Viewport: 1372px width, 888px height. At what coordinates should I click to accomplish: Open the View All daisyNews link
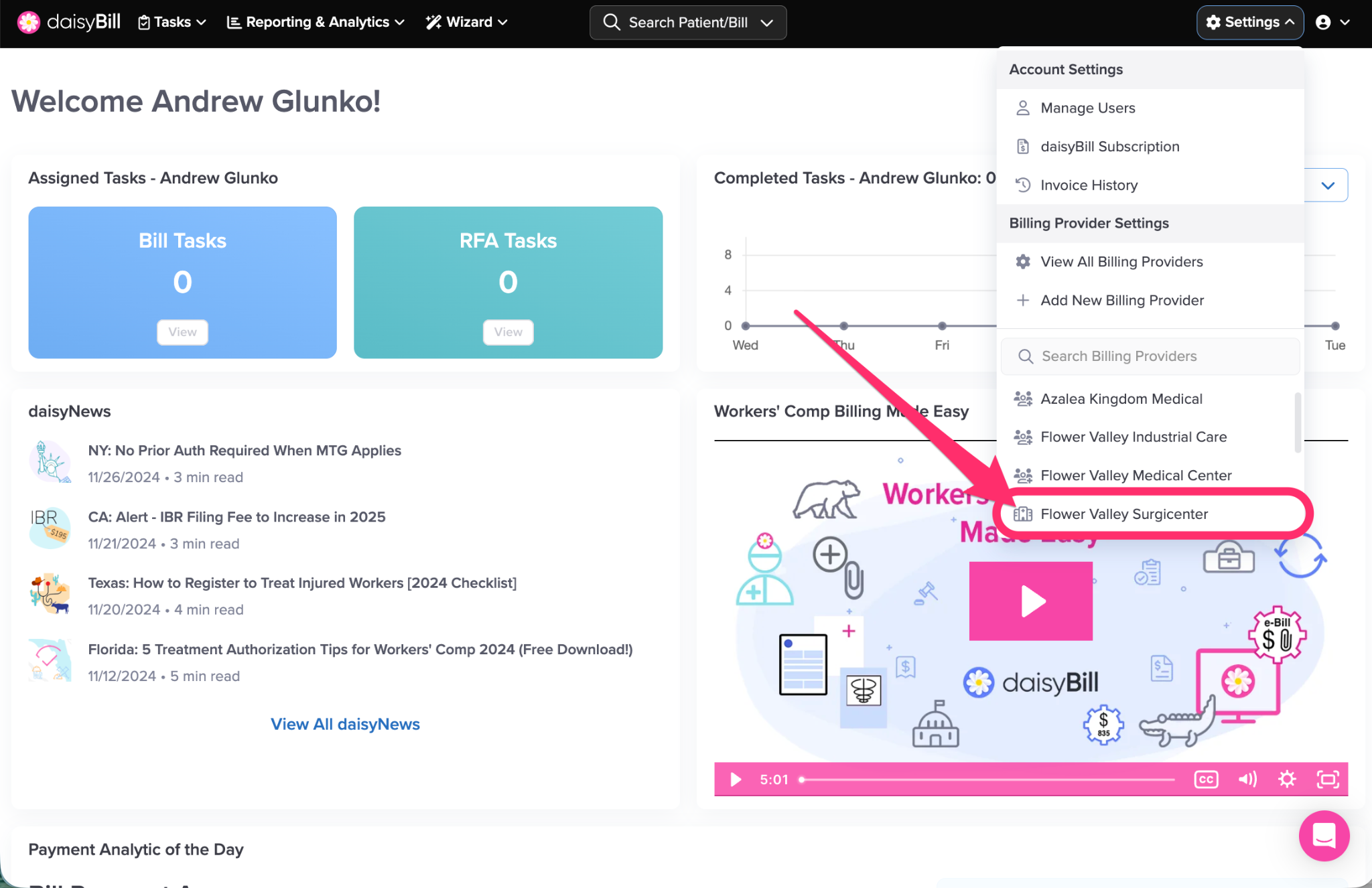pos(345,724)
